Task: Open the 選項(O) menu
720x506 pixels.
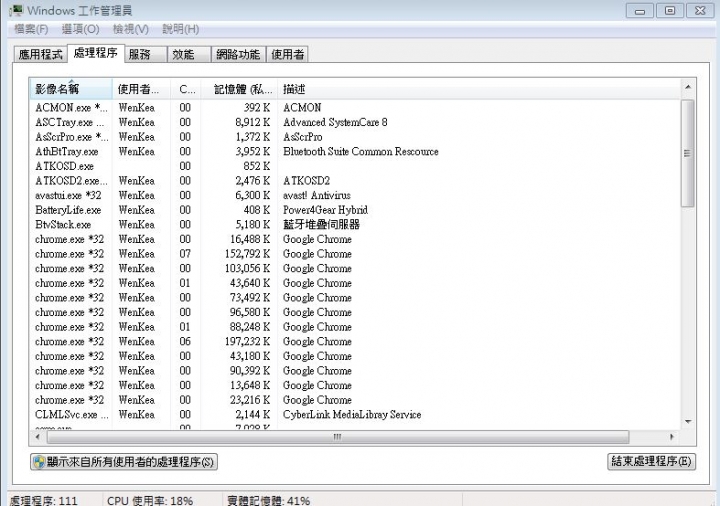Action: tap(80, 29)
